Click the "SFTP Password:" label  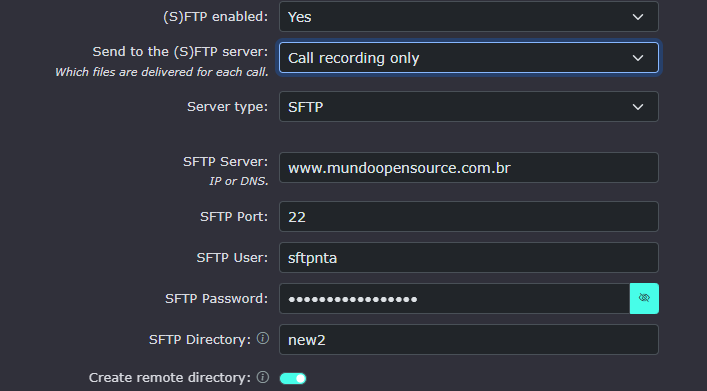pos(216,299)
